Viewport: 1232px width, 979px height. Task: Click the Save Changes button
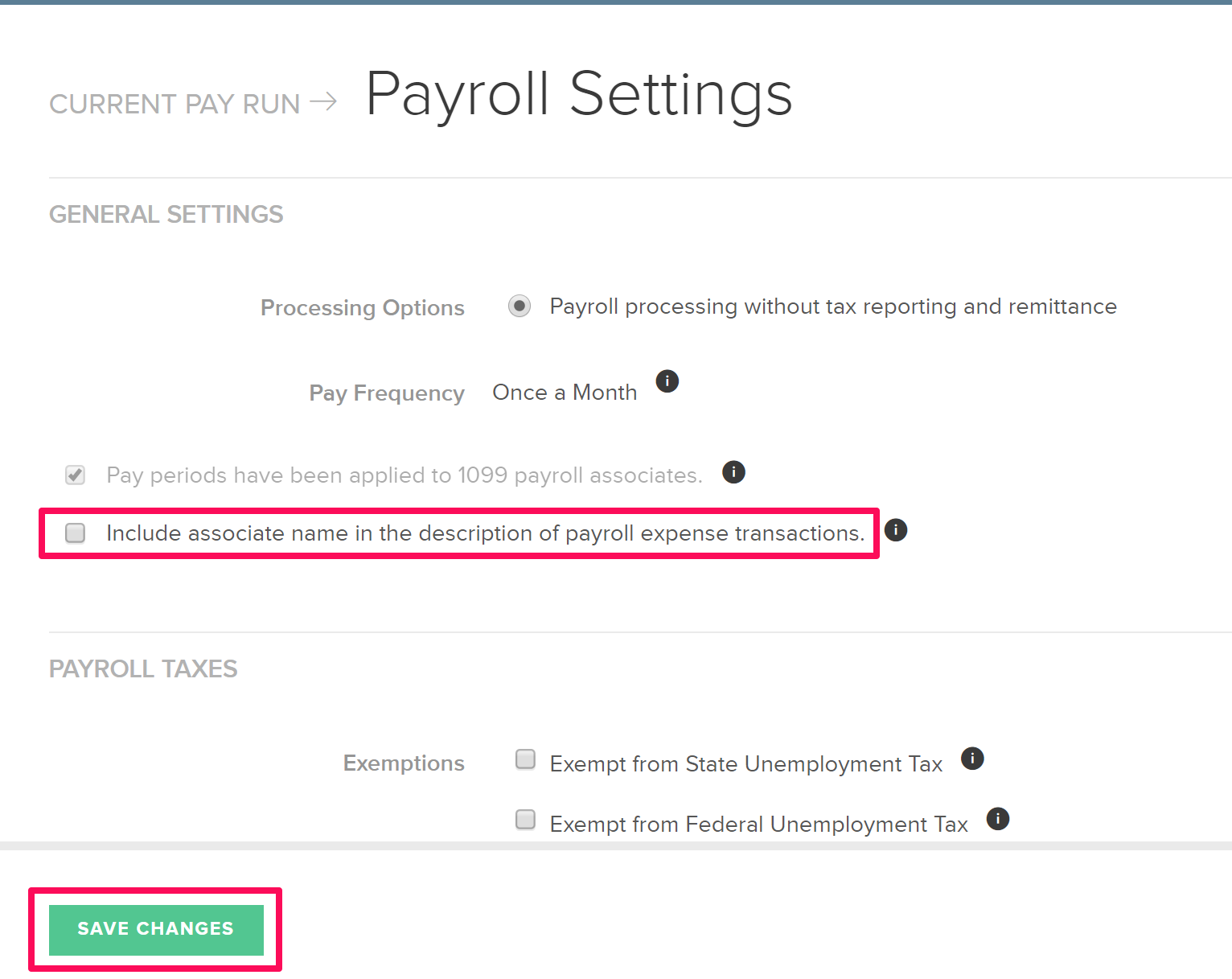[x=156, y=930]
